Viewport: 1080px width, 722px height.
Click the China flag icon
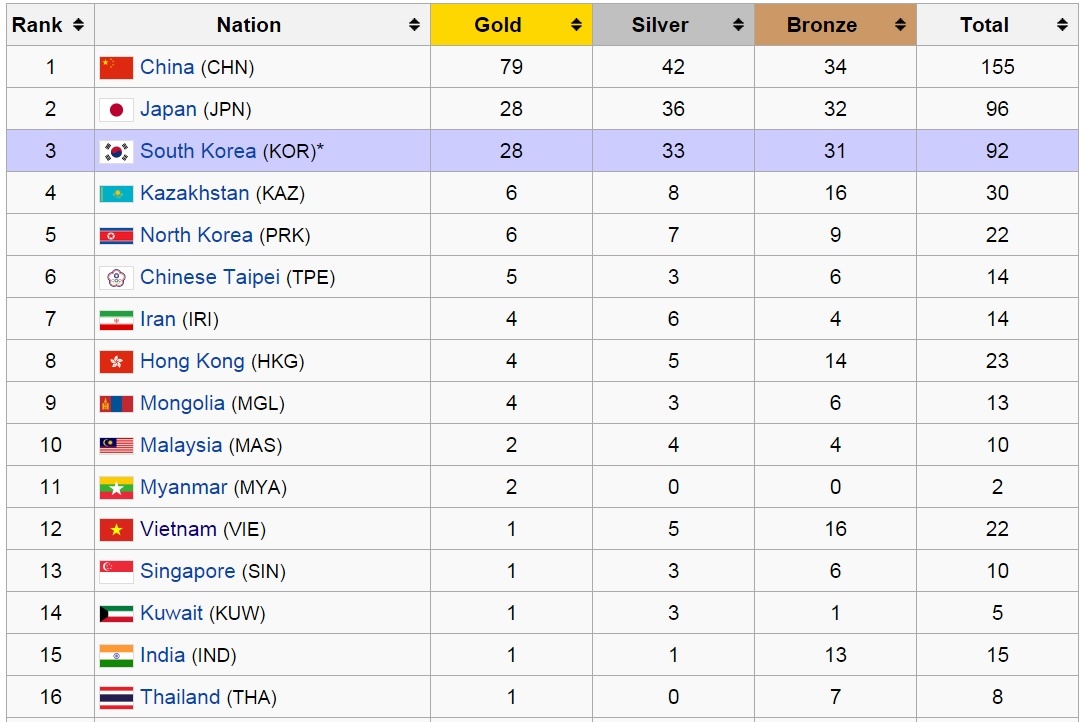(116, 68)
